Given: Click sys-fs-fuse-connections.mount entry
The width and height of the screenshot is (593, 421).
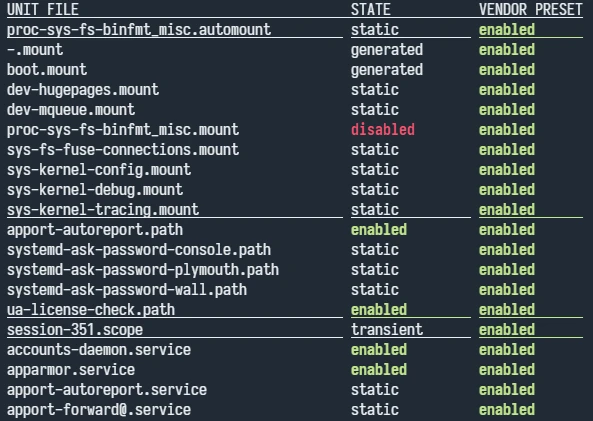Looking at the screenshot, I should pyautogui.click(x=123, y=150).
